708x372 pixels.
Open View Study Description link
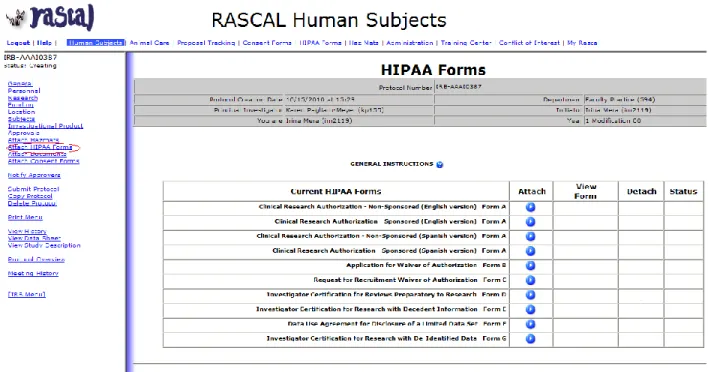click(x=44, y=245)
